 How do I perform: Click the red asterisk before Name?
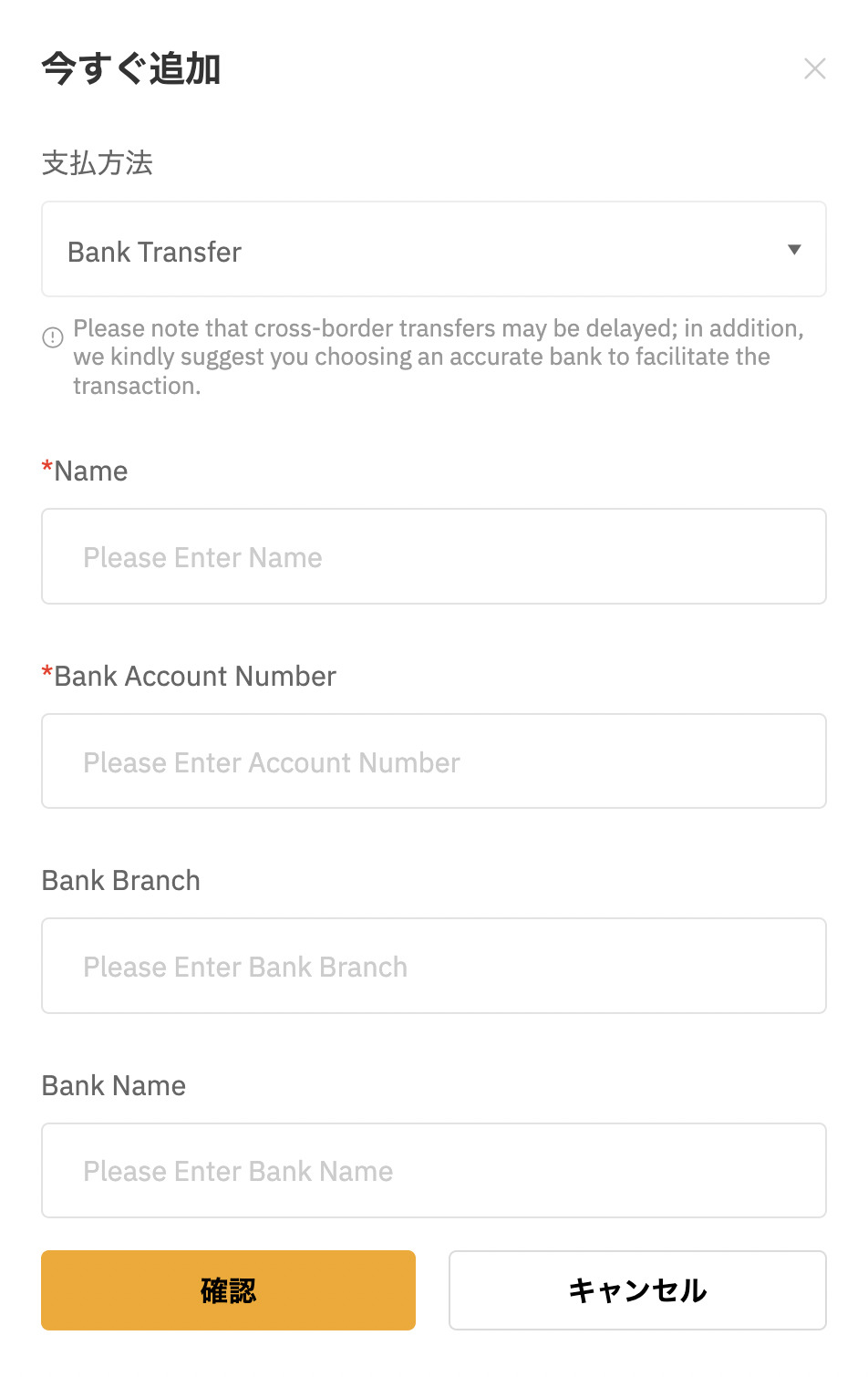tap(47, 468)
